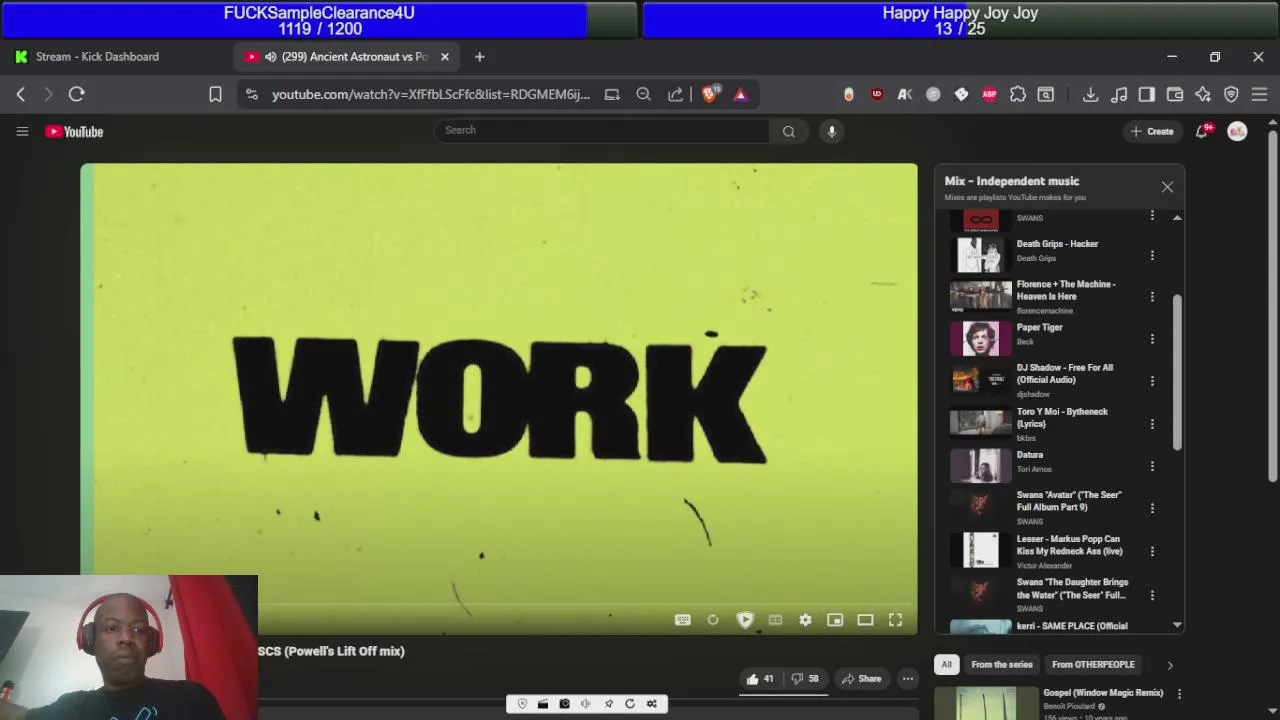1280x720 pixels.
Task: Open options for Paper Tiger playlist item
Action: coord(1152,339)
